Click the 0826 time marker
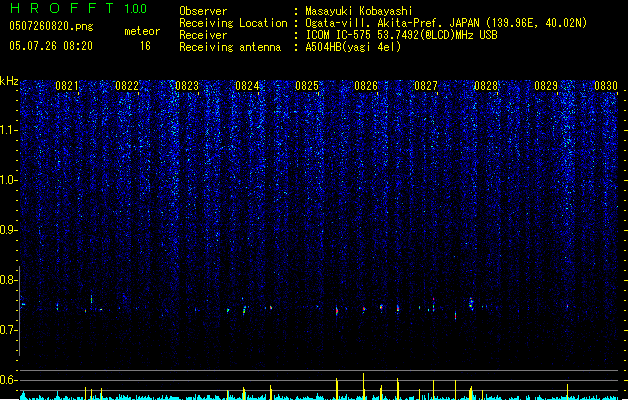629x400 pixels. [x=366, y=86]
